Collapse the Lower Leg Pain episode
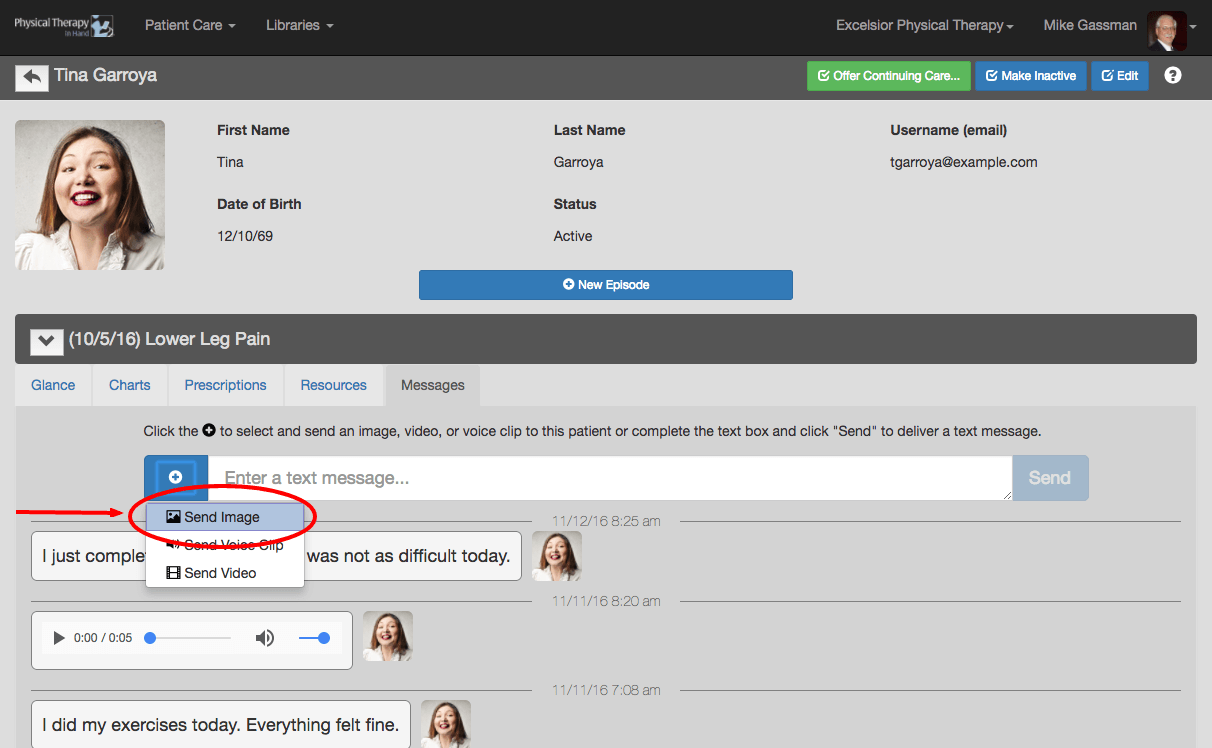1212x748 pixels. pos(45,340)
